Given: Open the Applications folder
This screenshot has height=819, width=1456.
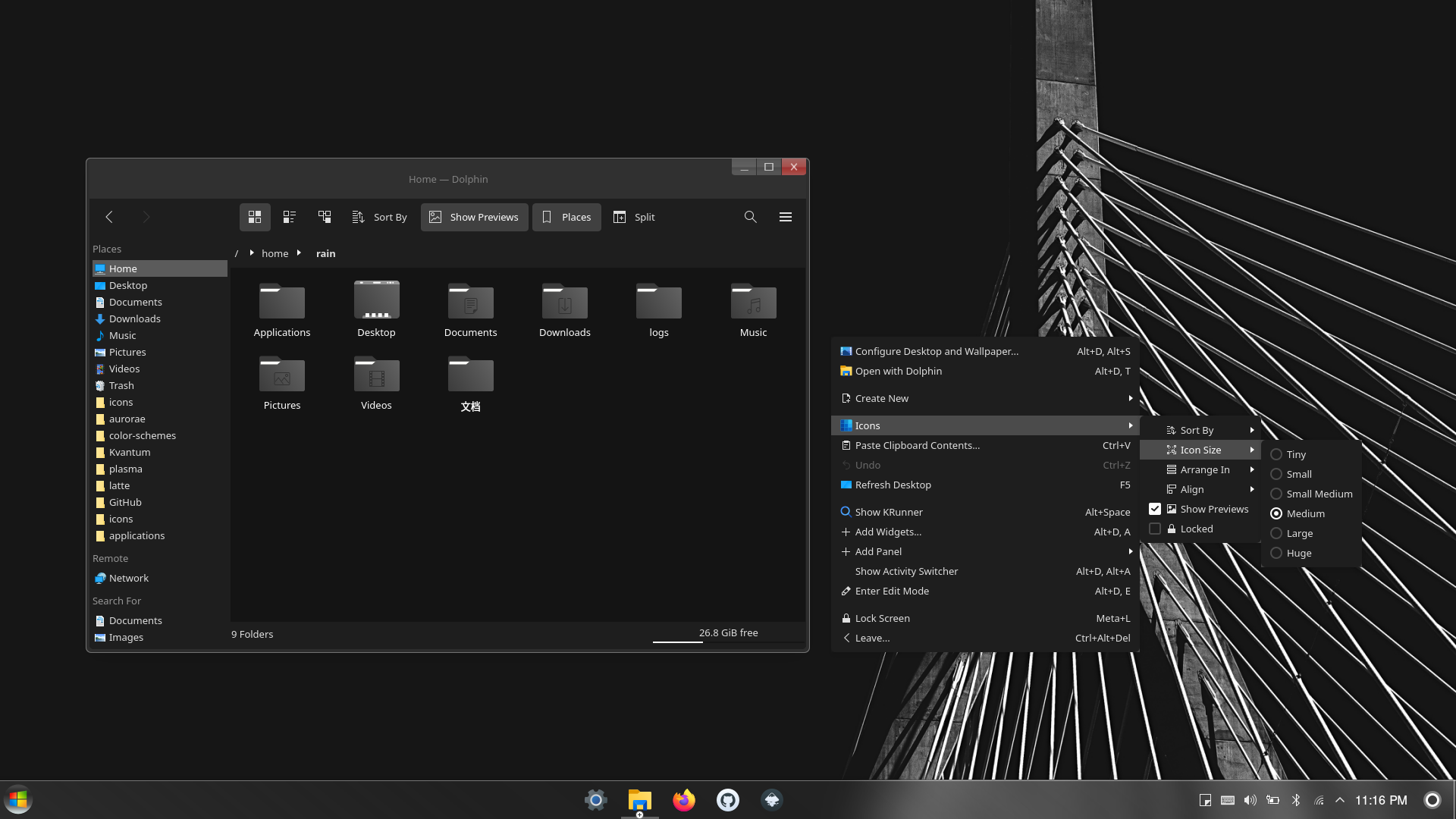Looking at the screenshot, I should (x=282, y=310).
